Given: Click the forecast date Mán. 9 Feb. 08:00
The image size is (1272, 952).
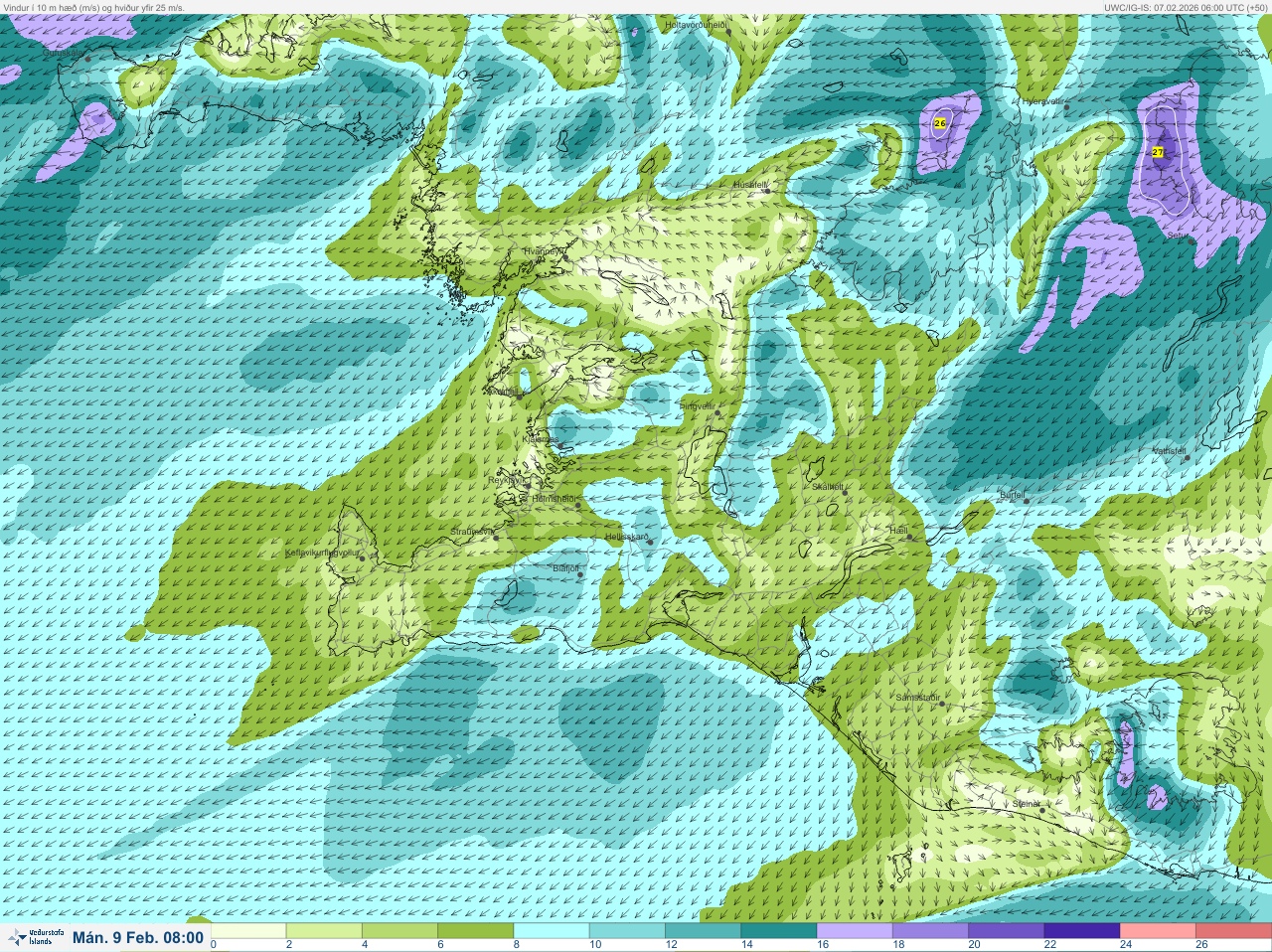Looking at the screenshot, I should point(138,937).
